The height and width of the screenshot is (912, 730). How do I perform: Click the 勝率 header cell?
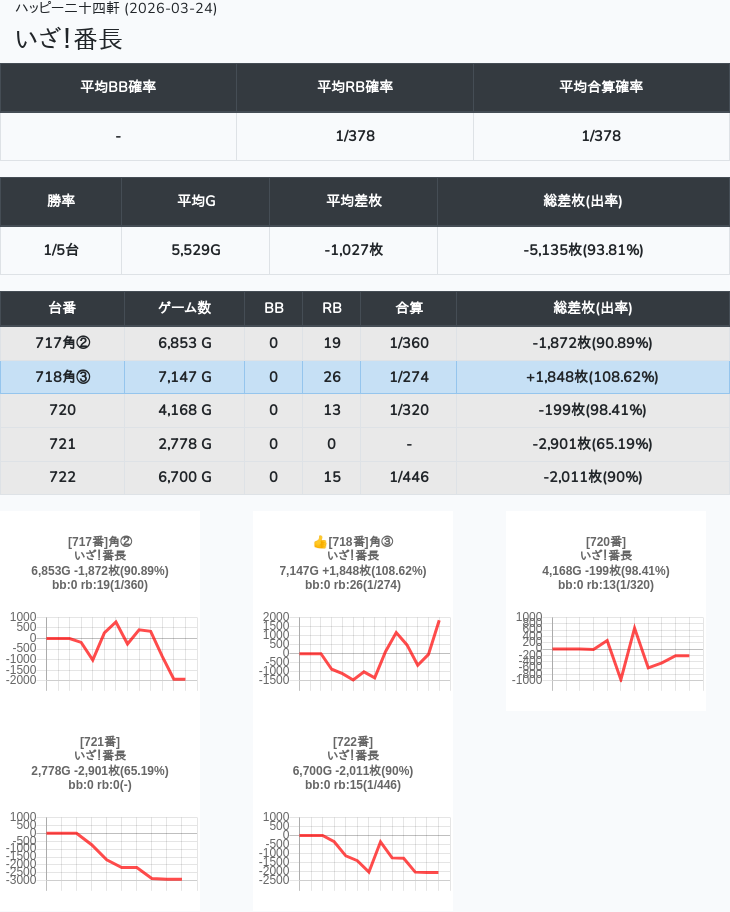(61, 201)
